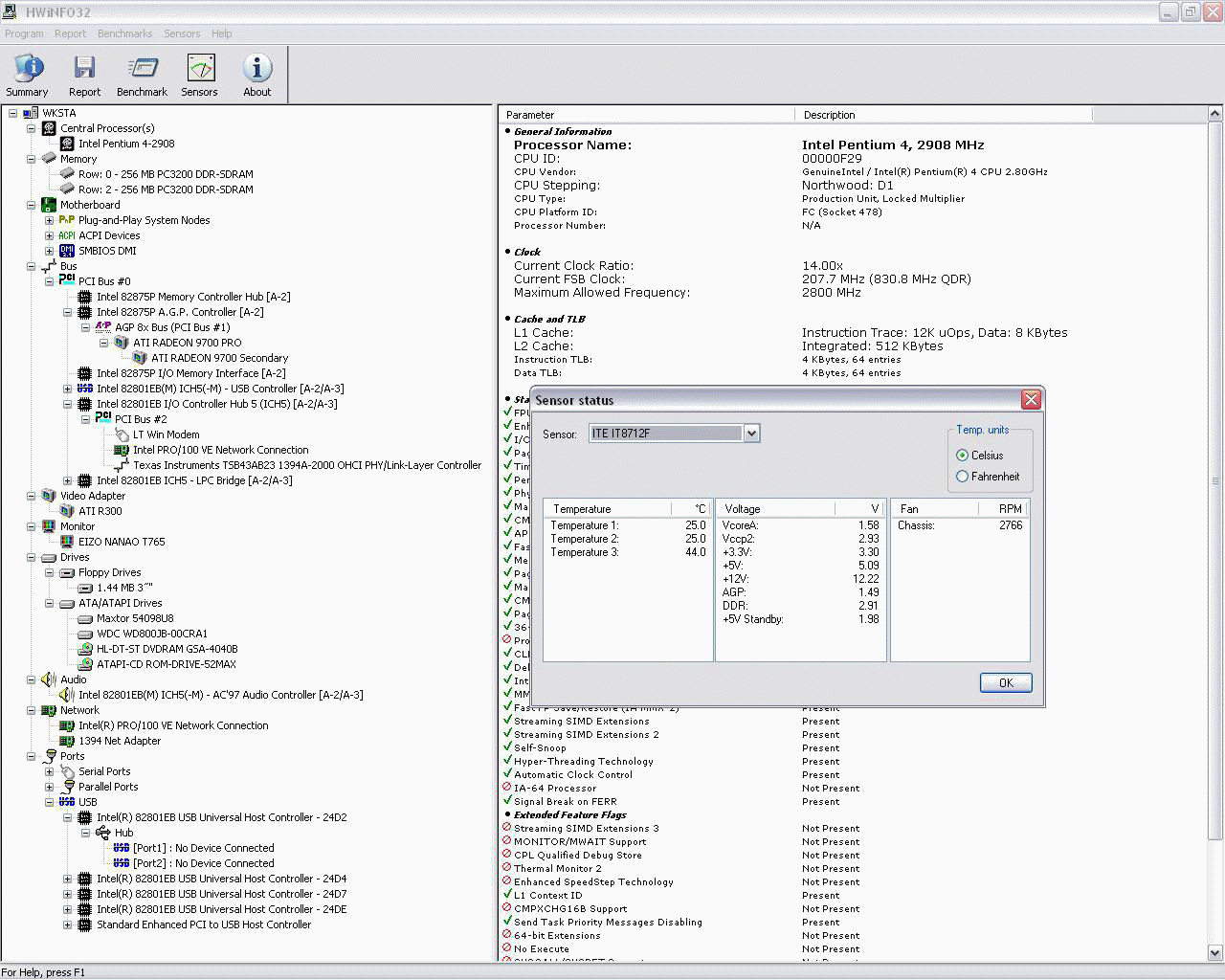Image resolution: width=1225 pixels, height=980 pixels.
Task: Select the ATAPI-CD ROM-DRIVE-52MAX icon
Action: coord(85,664)
